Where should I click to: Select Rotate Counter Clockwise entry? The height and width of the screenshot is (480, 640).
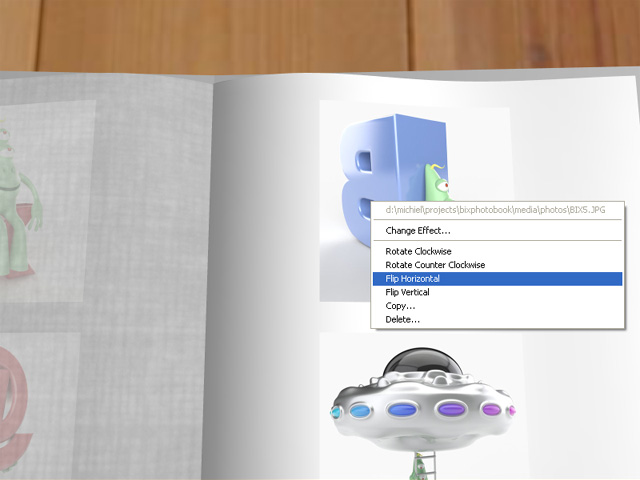(497, 265)
